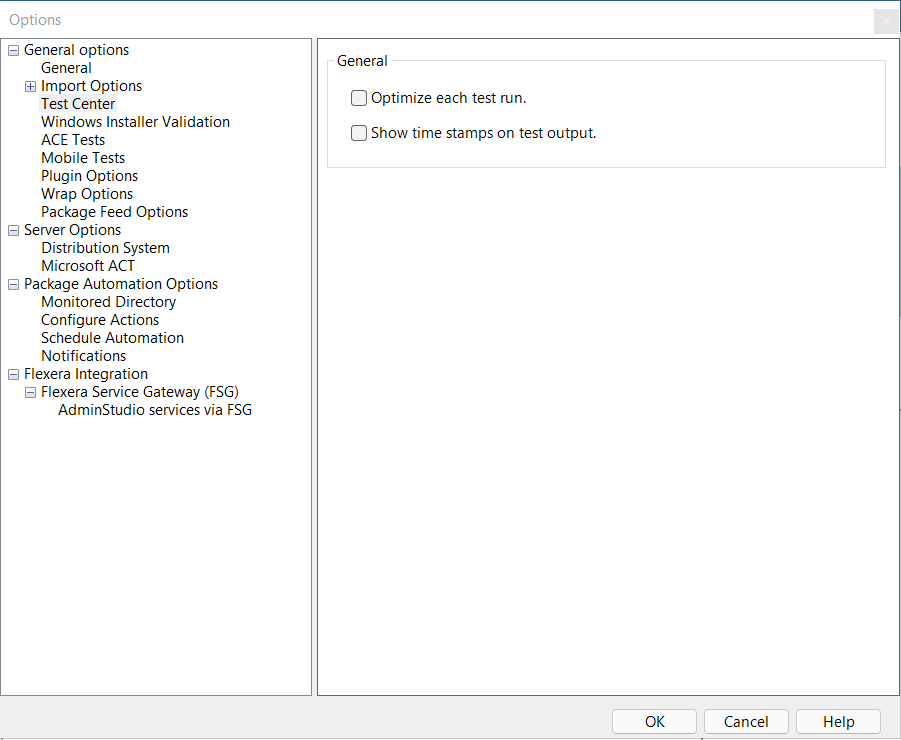Select the ACE Tests entry
901x740 pixels.
(x=72, y=139)
